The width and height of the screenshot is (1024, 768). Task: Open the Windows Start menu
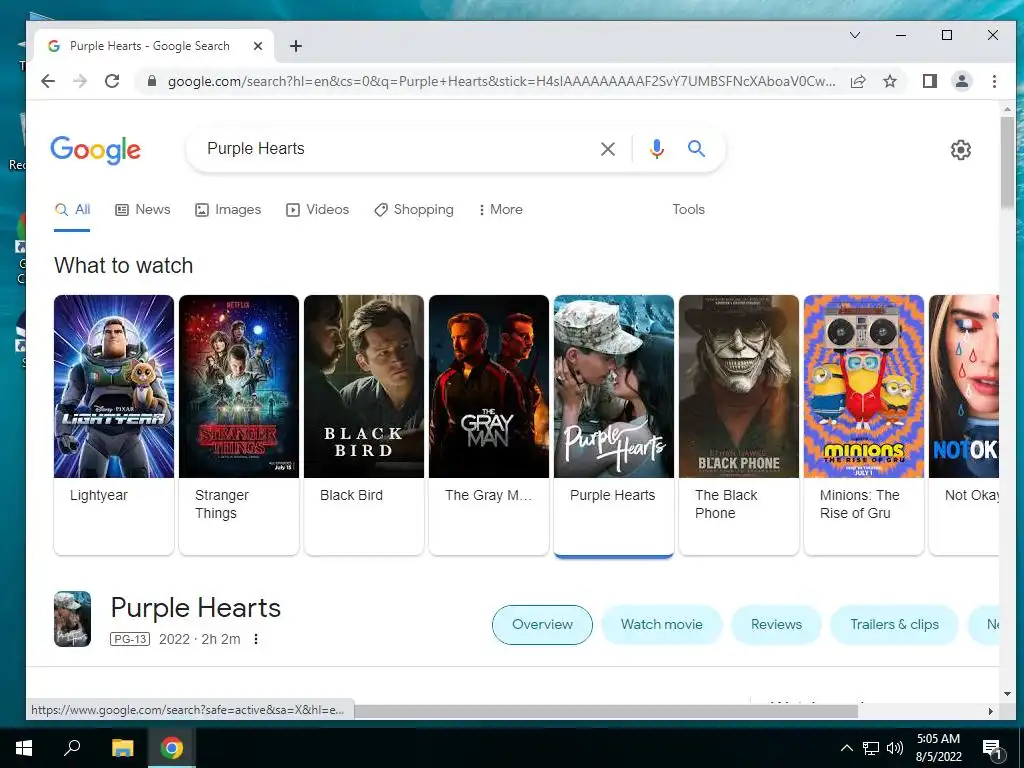click(24, 748)
